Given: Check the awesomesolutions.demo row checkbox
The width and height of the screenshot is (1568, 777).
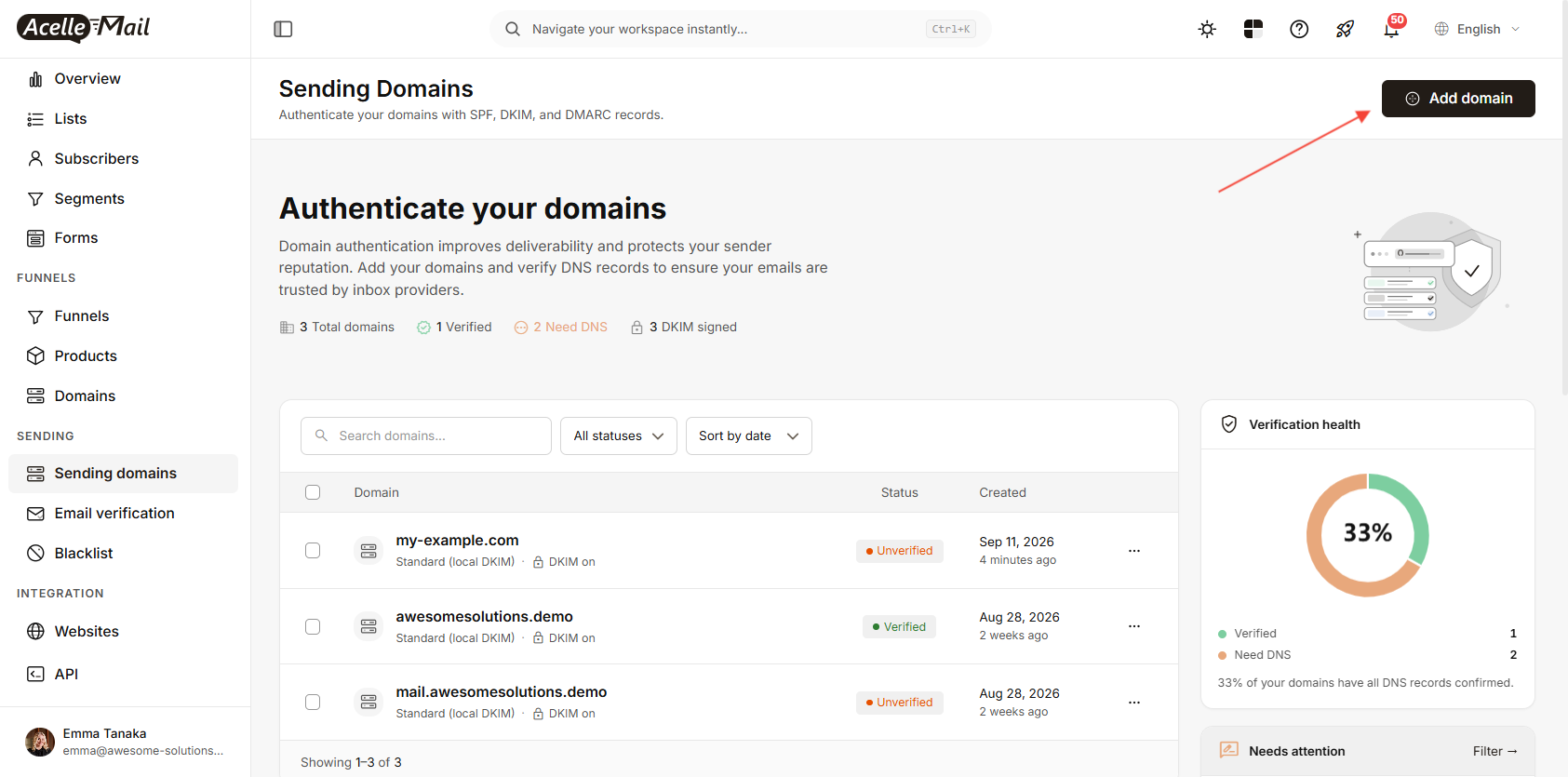Looking at the screenshot, I should click(313, 627).
